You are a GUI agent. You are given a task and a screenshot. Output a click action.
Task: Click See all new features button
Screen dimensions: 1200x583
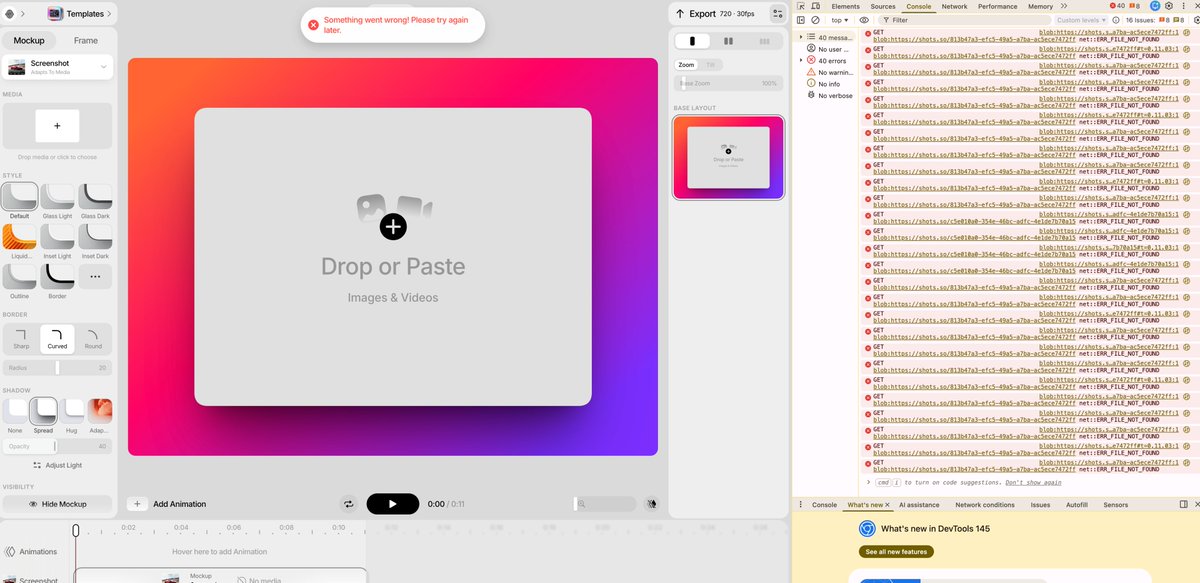click(x=897, y=552)
